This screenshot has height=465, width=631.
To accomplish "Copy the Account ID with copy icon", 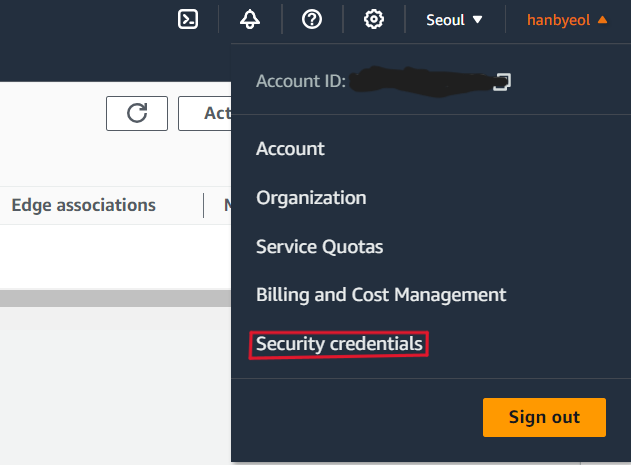I will (502, 82).
